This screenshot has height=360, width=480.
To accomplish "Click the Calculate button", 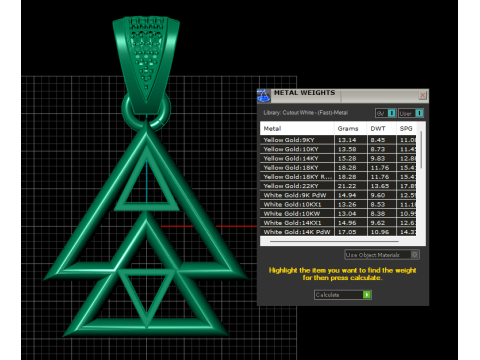I will [x=343, y=295].
